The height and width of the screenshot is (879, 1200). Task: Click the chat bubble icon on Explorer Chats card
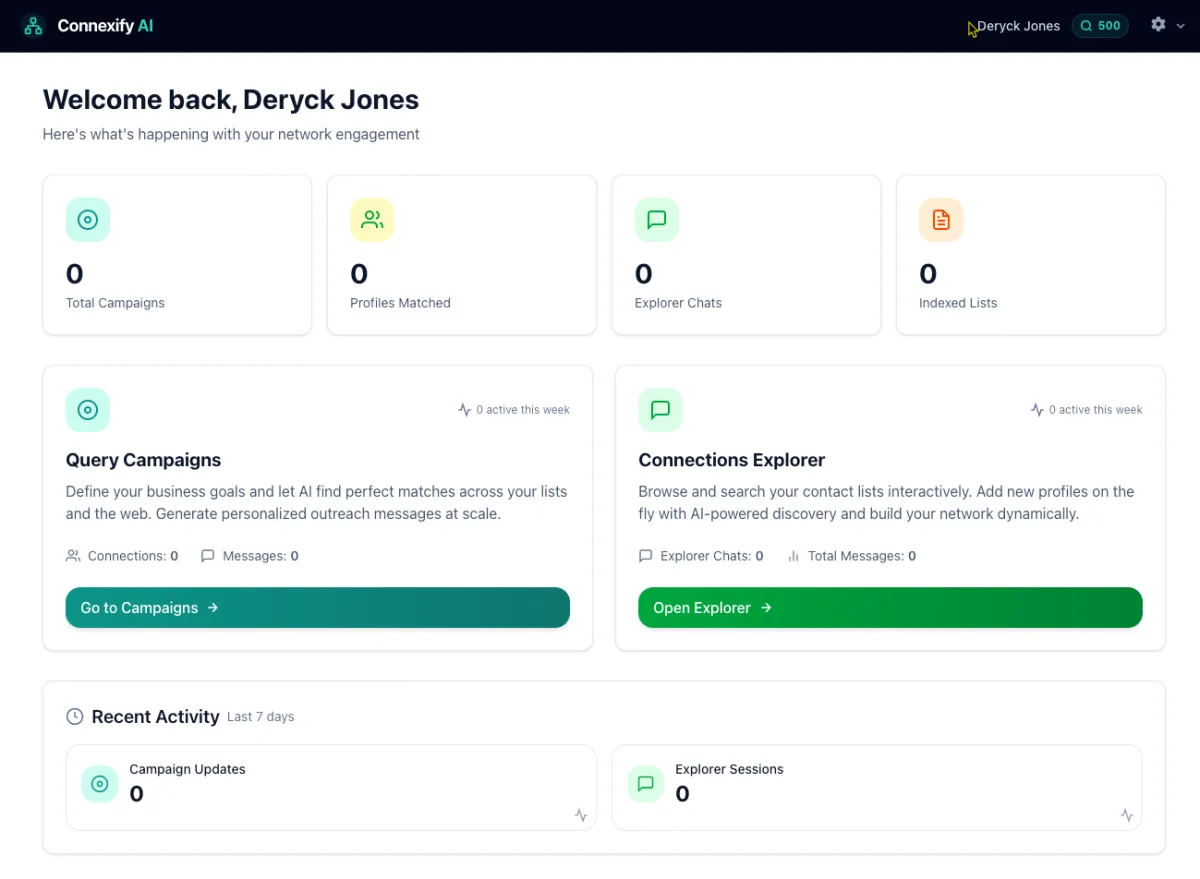pos(656,219)
